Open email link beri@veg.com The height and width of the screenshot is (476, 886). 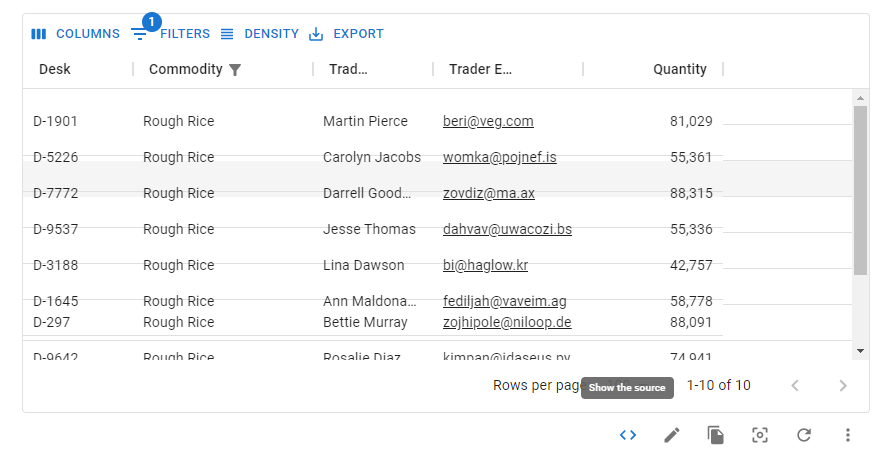pyautogui.click(x=488, y=121)
